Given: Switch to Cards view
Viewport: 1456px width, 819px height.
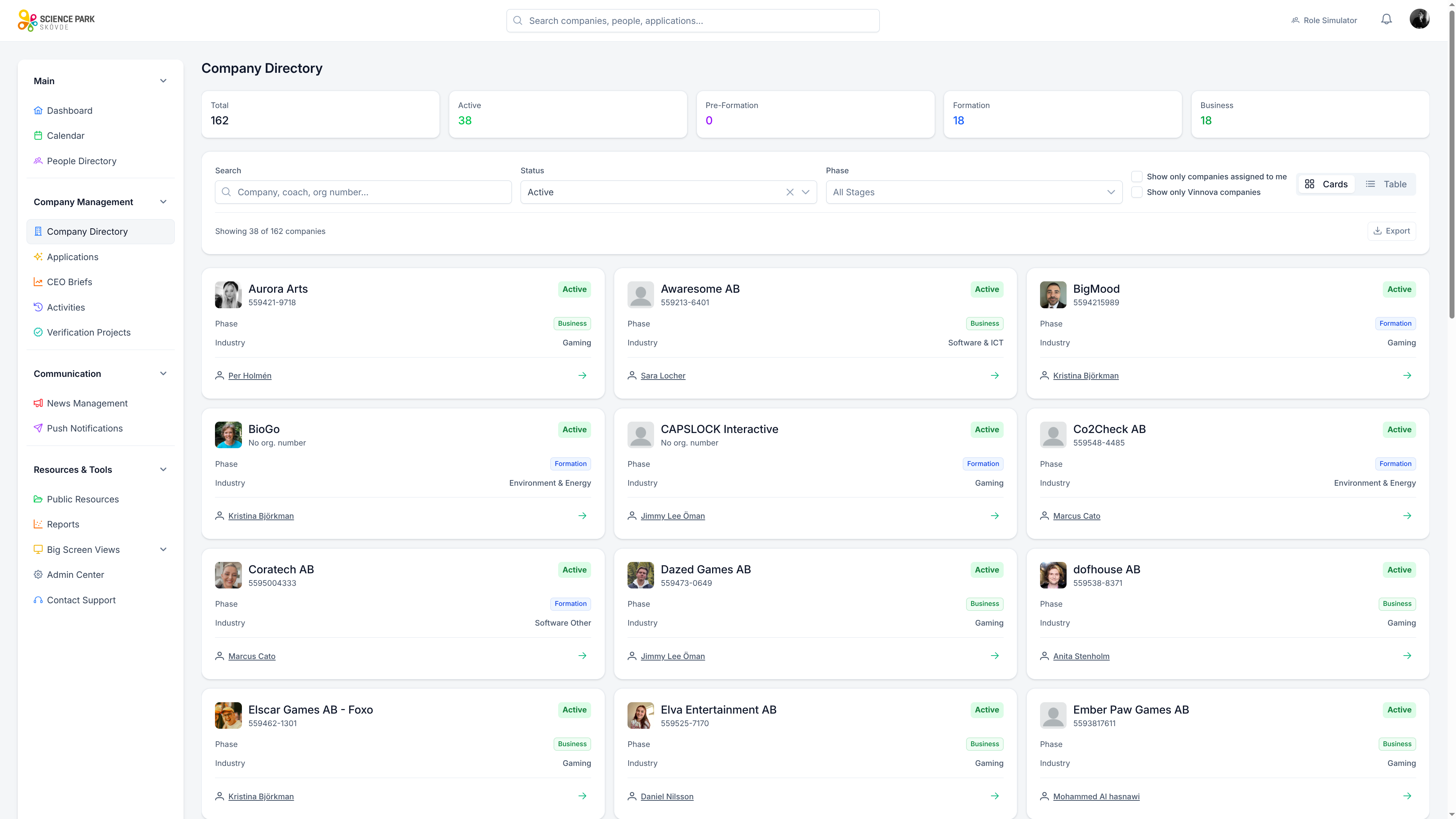Looking at the screenshot, I should 1326,184.
